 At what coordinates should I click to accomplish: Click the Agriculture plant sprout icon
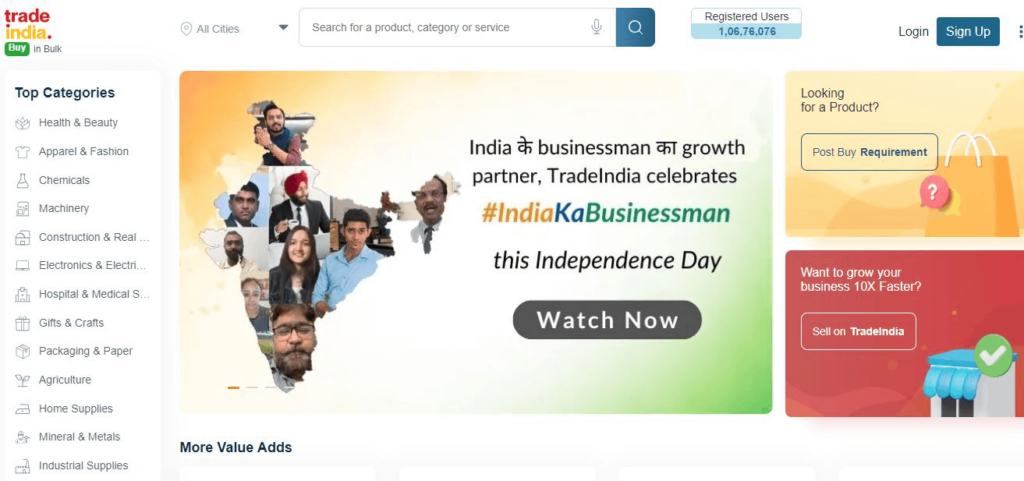pos(23,380)
